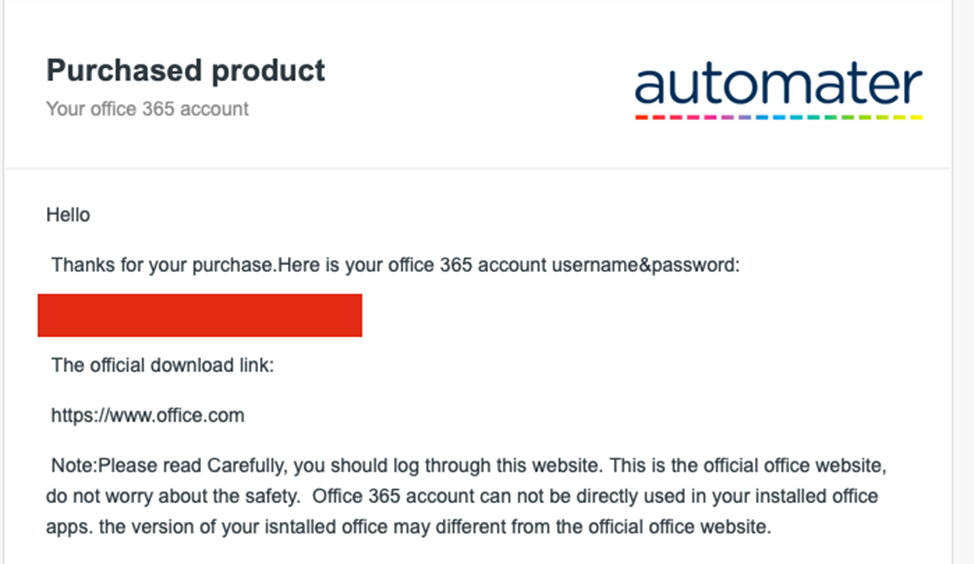Click the red redacted credentials box
This screenshot has width=974, height=564.
200,316
